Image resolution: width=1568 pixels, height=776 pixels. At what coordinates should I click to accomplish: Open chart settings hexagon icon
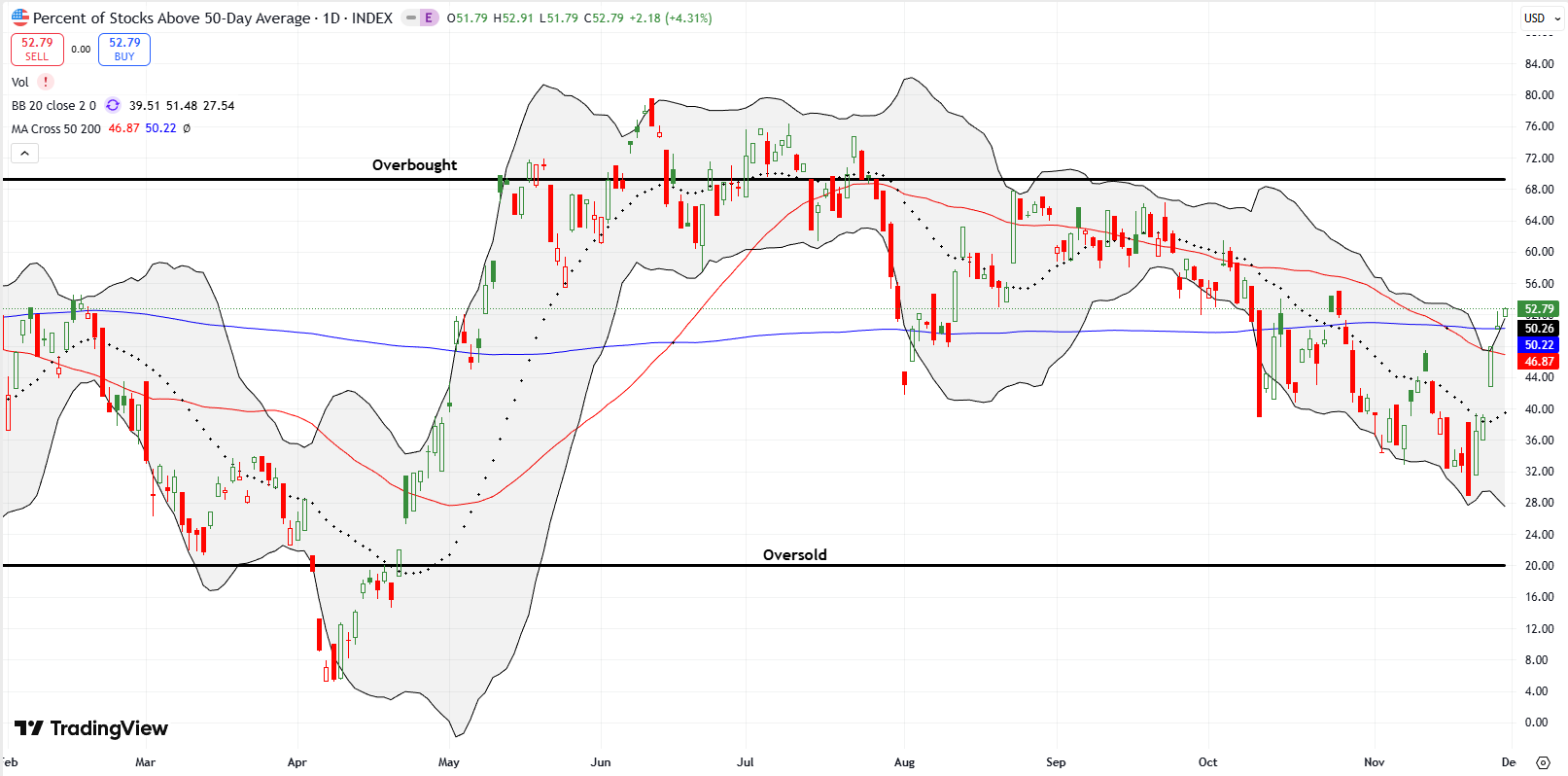pyautogui.click(x=1543, y=762)
